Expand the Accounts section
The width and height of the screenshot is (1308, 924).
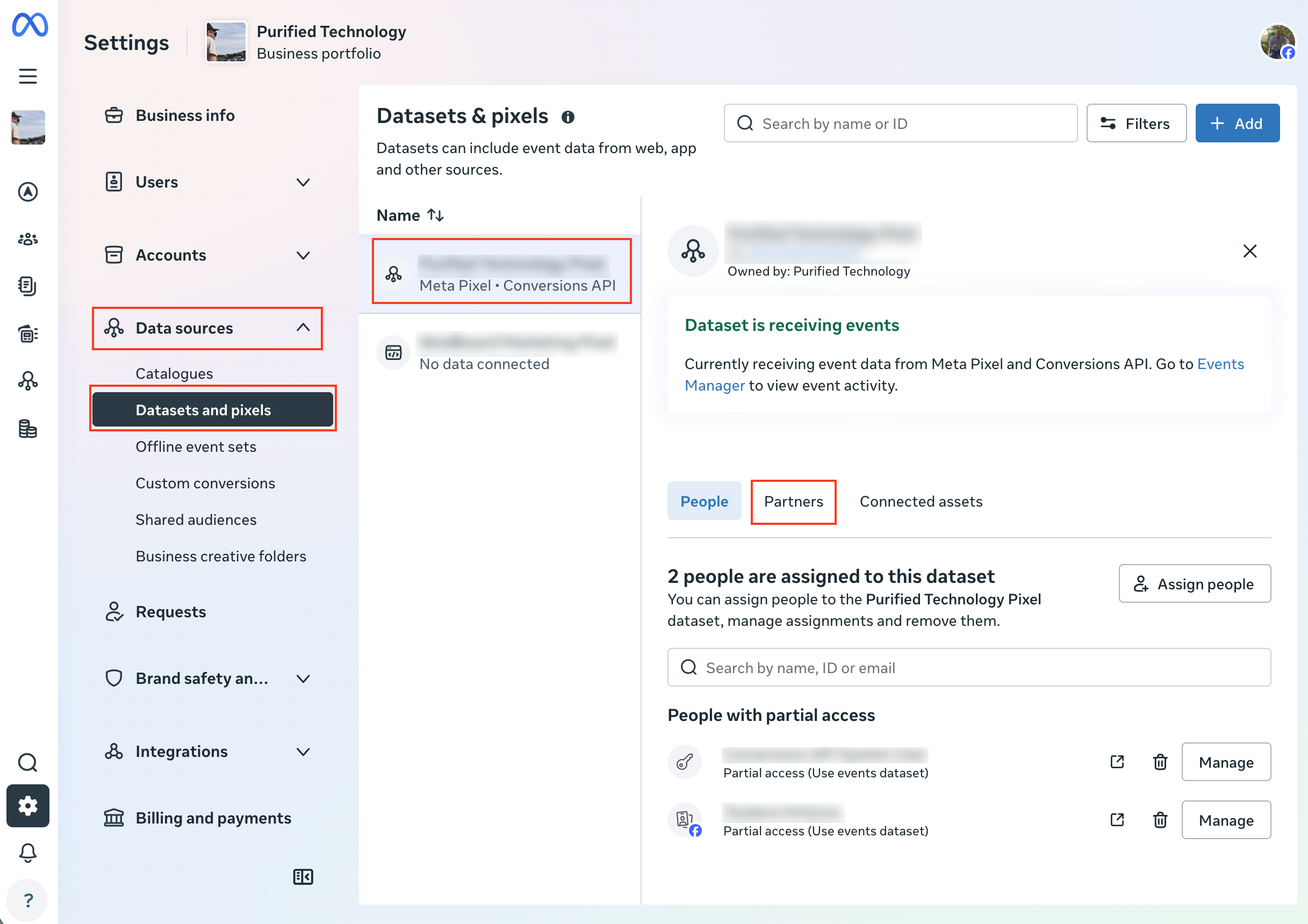[x=207, y=255]
